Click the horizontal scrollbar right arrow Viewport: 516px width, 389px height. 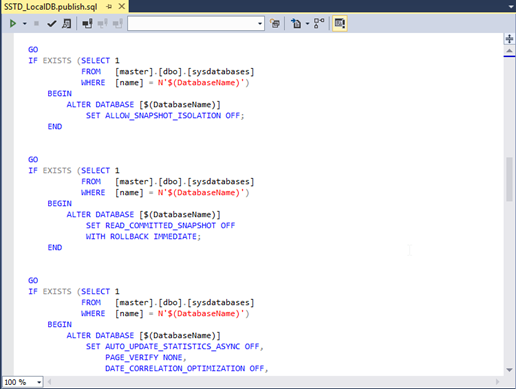(498, 382)
